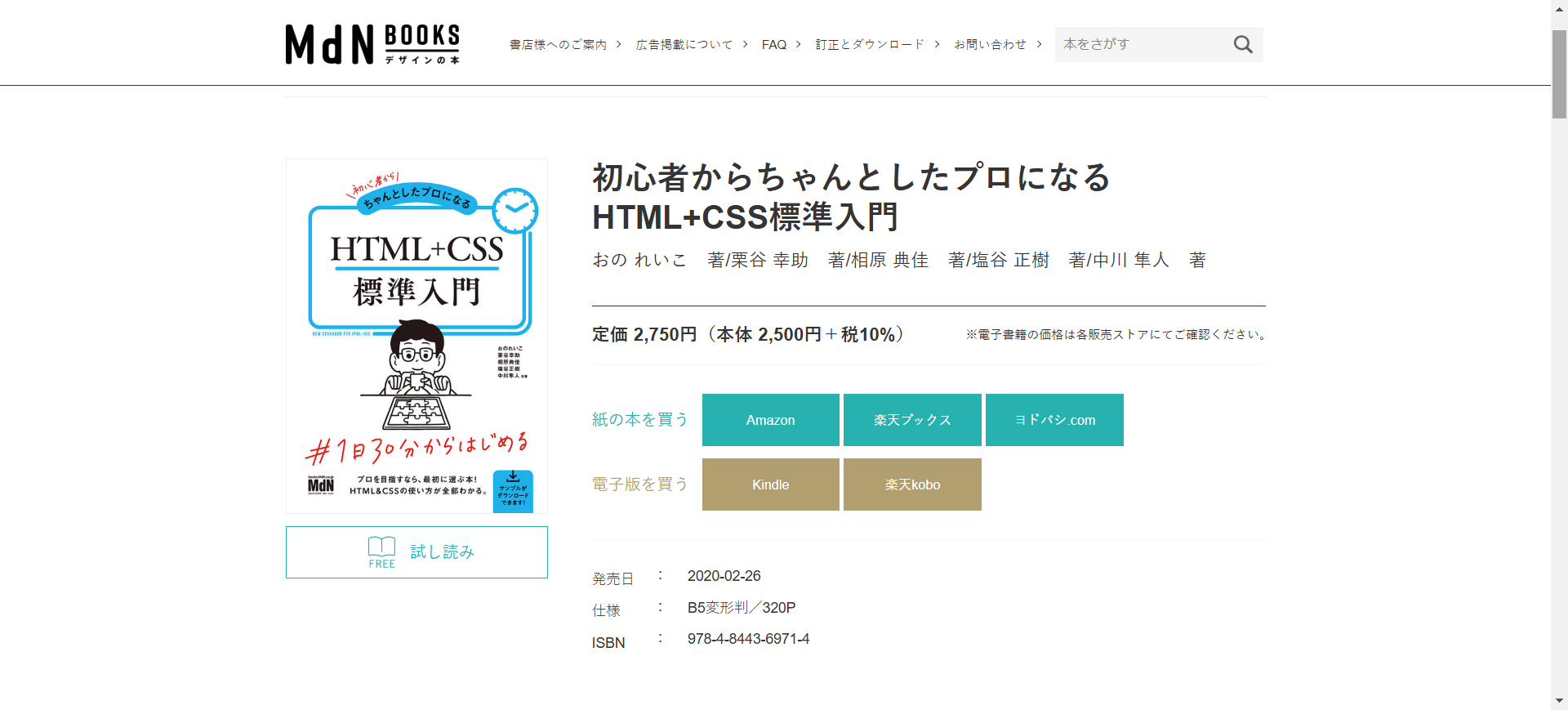Viewport: 1568px width, 710px height.
Task: Click the MdN Books logo
Action: (372, 44)
